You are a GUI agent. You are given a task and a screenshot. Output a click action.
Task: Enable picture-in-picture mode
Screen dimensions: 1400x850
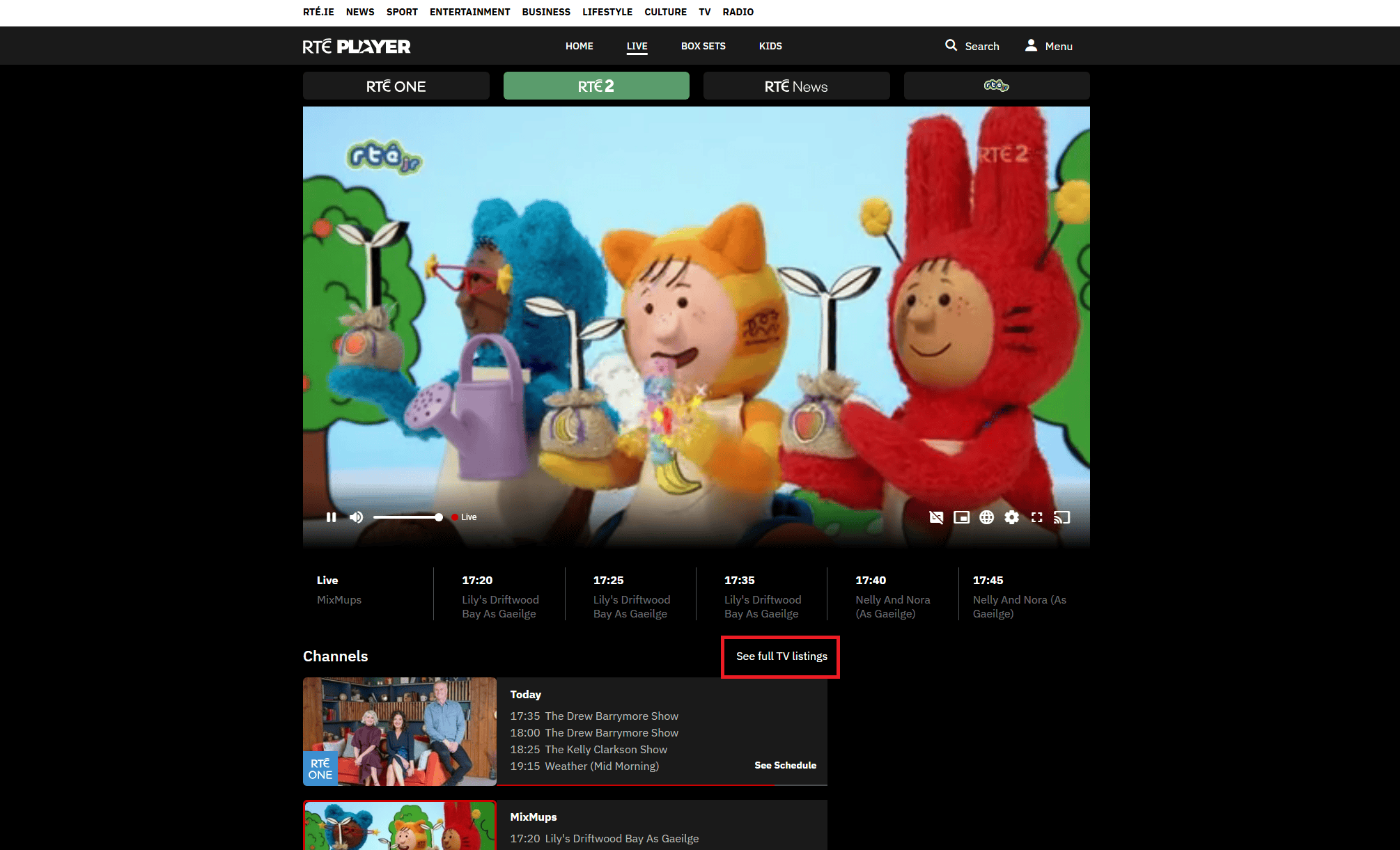pyautogui.click(x=961, y=517)
